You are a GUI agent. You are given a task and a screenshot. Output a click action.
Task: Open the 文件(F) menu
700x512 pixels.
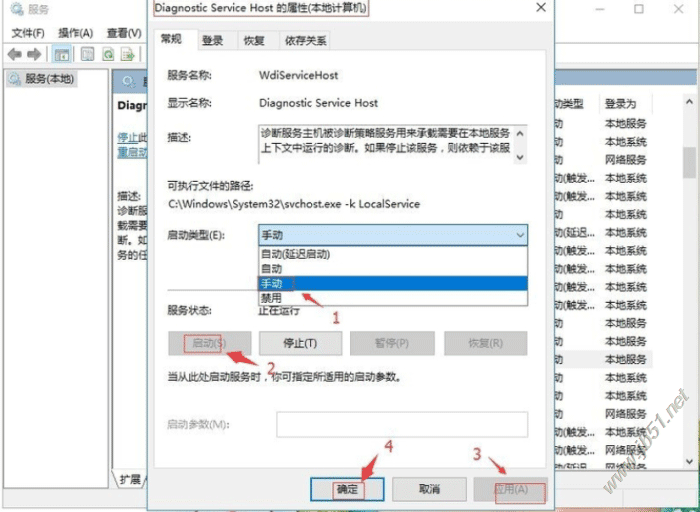28,33
